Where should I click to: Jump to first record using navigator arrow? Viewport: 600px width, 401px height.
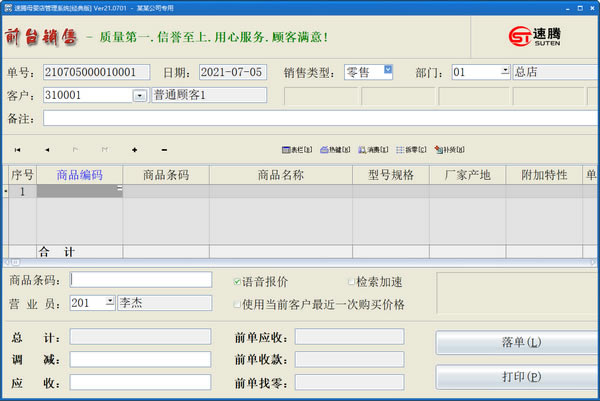(17, 150)
